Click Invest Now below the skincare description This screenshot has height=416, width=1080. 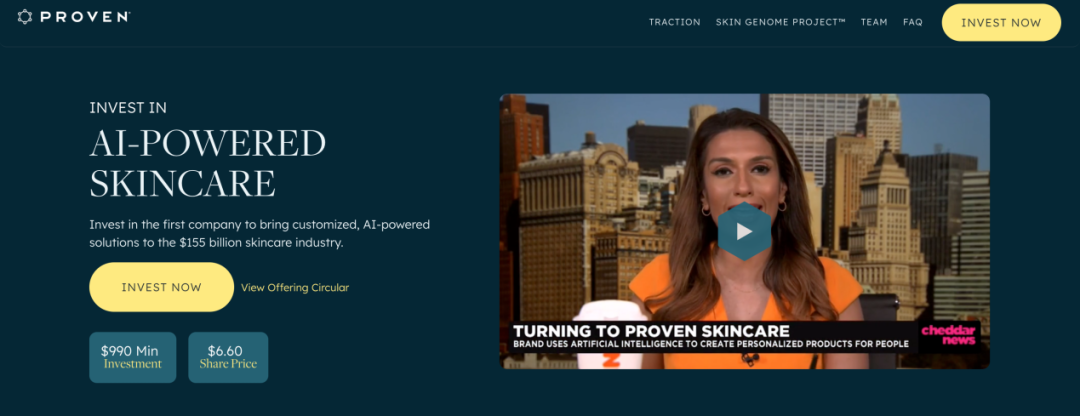[x=161, y=287]
